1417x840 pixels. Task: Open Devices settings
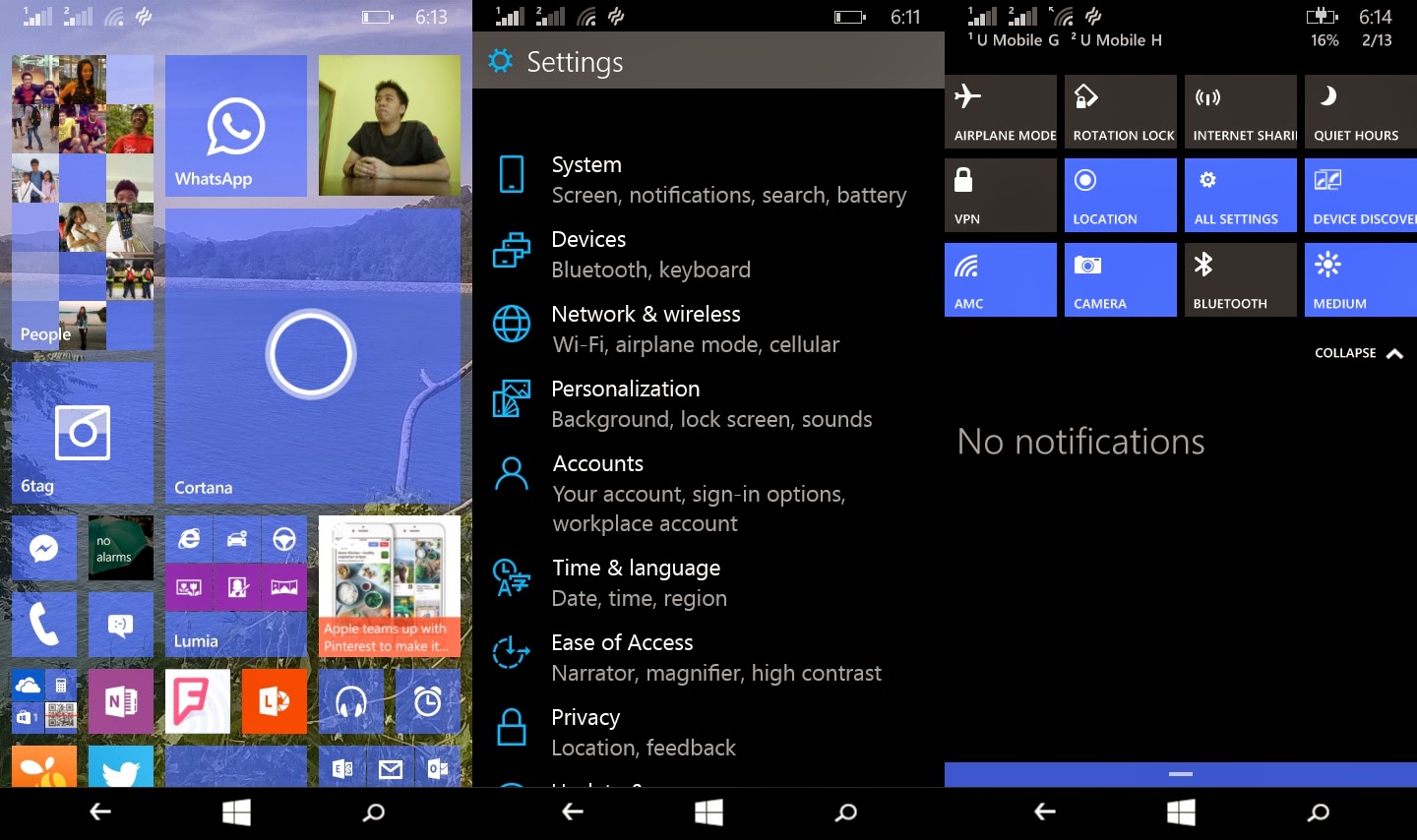pyautogui.click(x=708, y=255)
